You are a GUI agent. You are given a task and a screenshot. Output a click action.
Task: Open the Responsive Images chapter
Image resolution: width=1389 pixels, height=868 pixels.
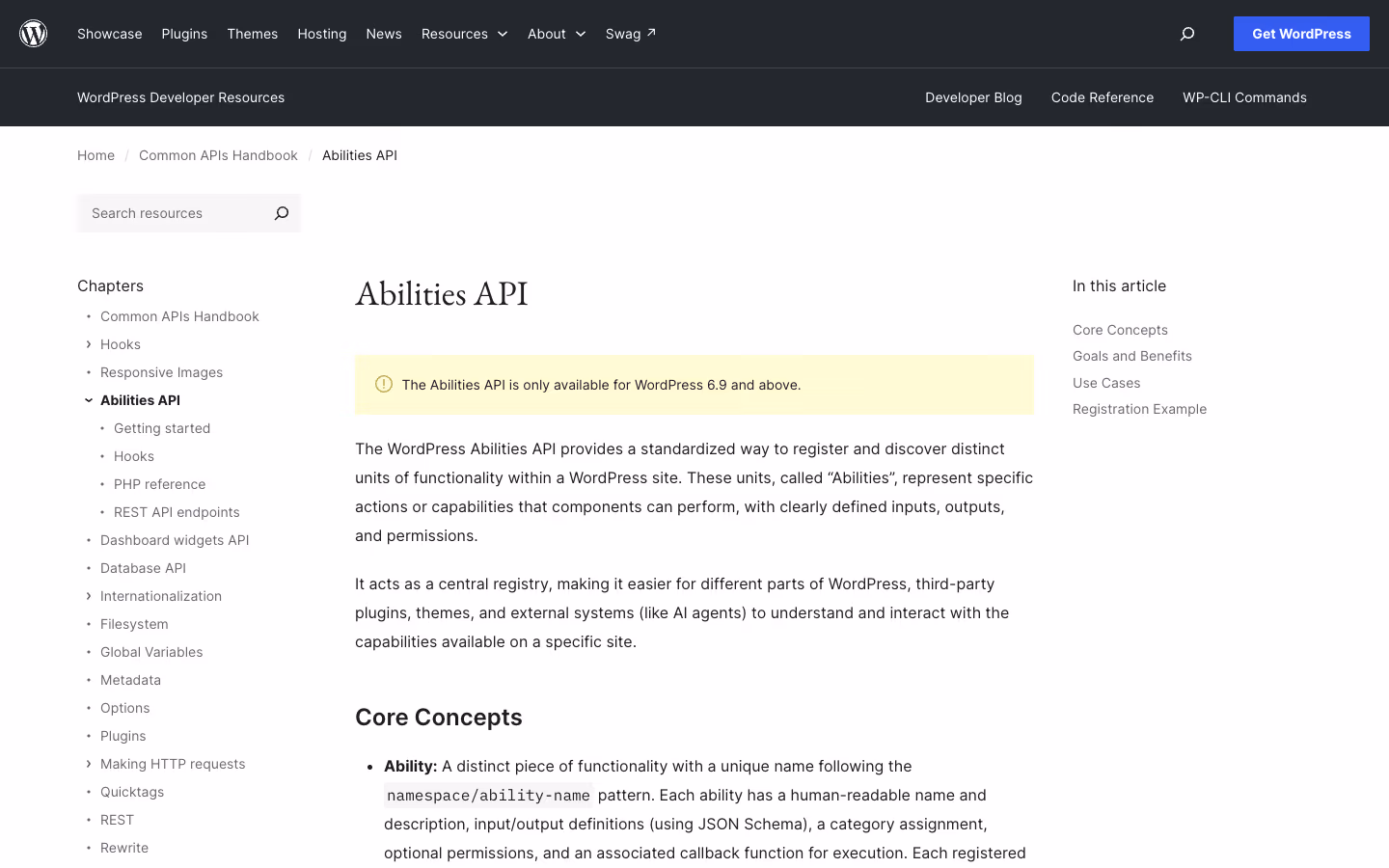(161, 372)
